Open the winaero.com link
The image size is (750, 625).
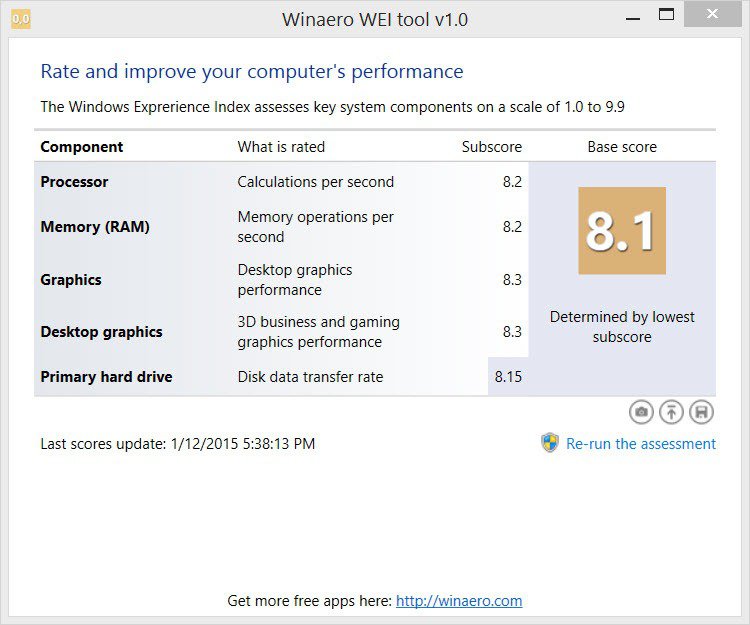459,601
